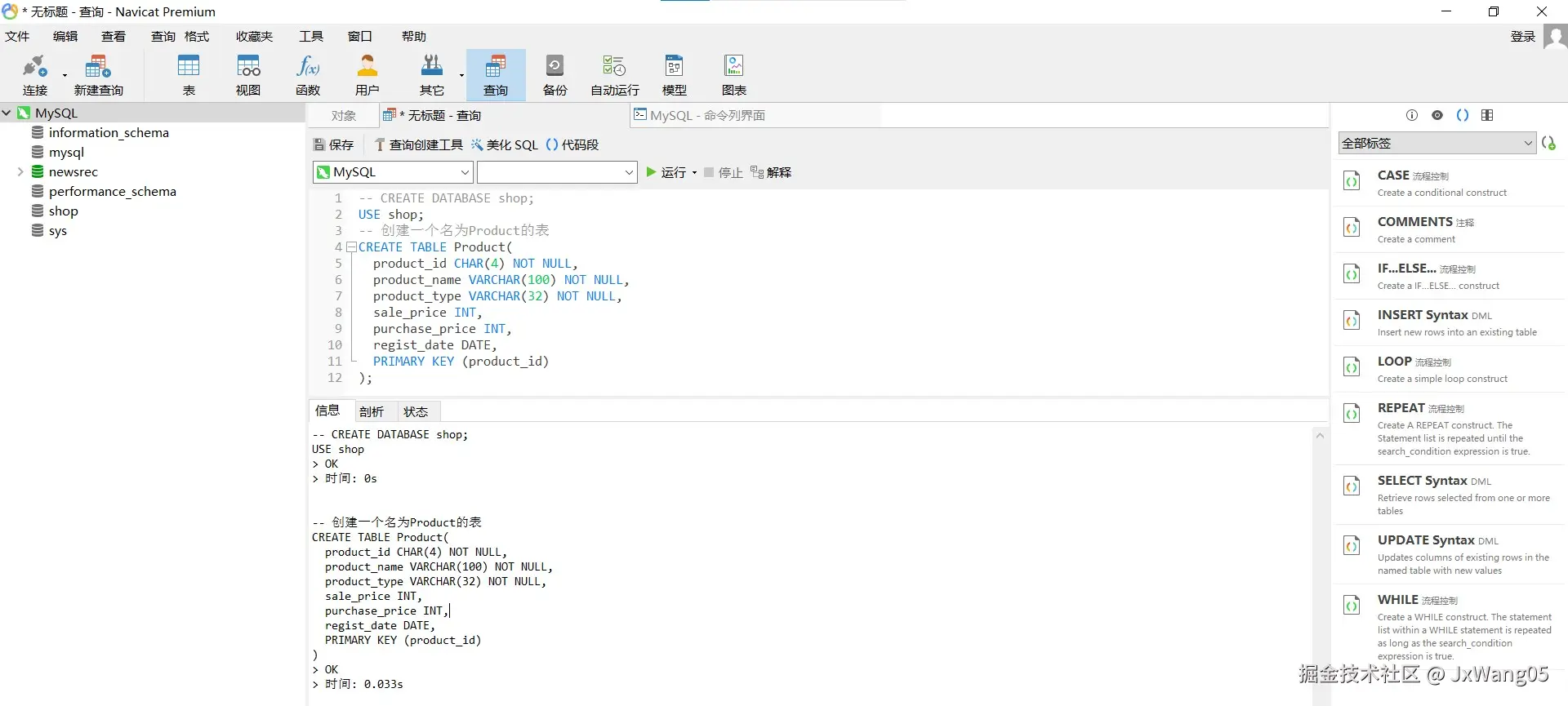Select the information_schema database
This screenshot has height=706, width=1568.
point(109,133)
